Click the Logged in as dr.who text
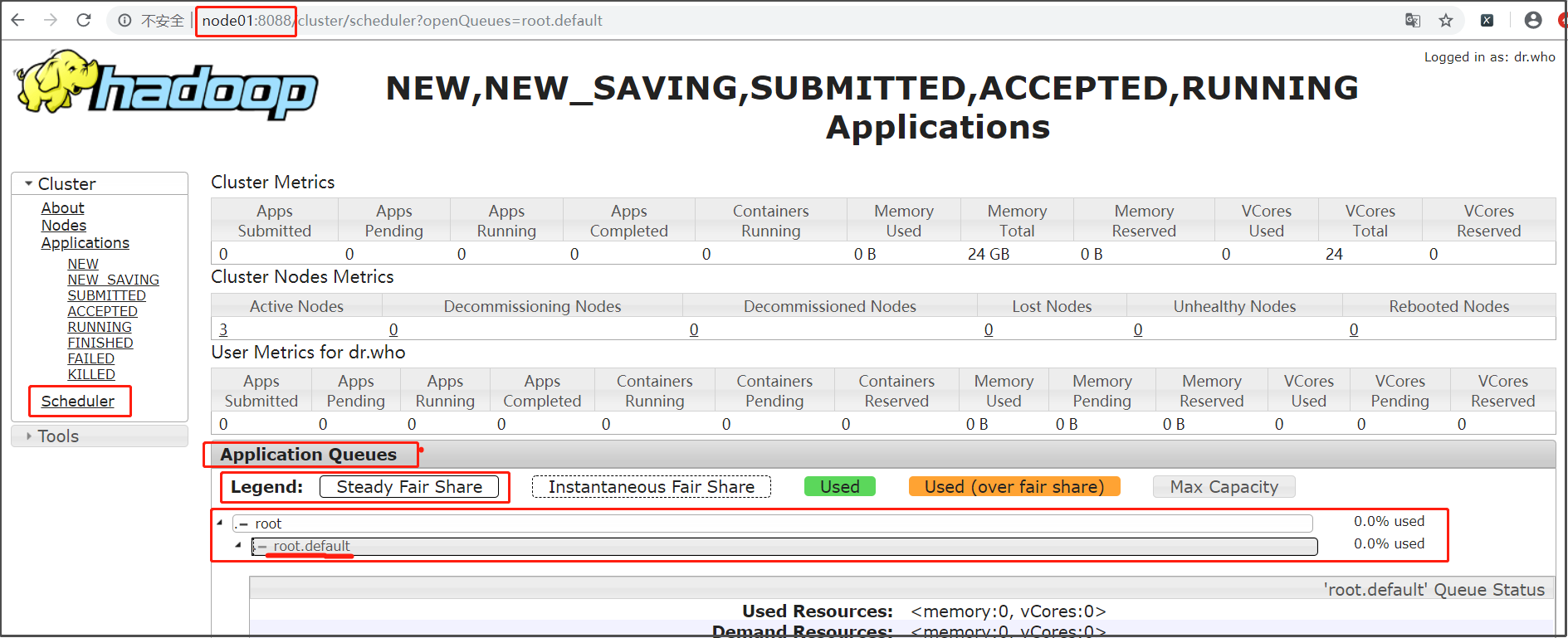This screenshot has width=1568, height=638. pyautogui.click(x=1490, y=57)
